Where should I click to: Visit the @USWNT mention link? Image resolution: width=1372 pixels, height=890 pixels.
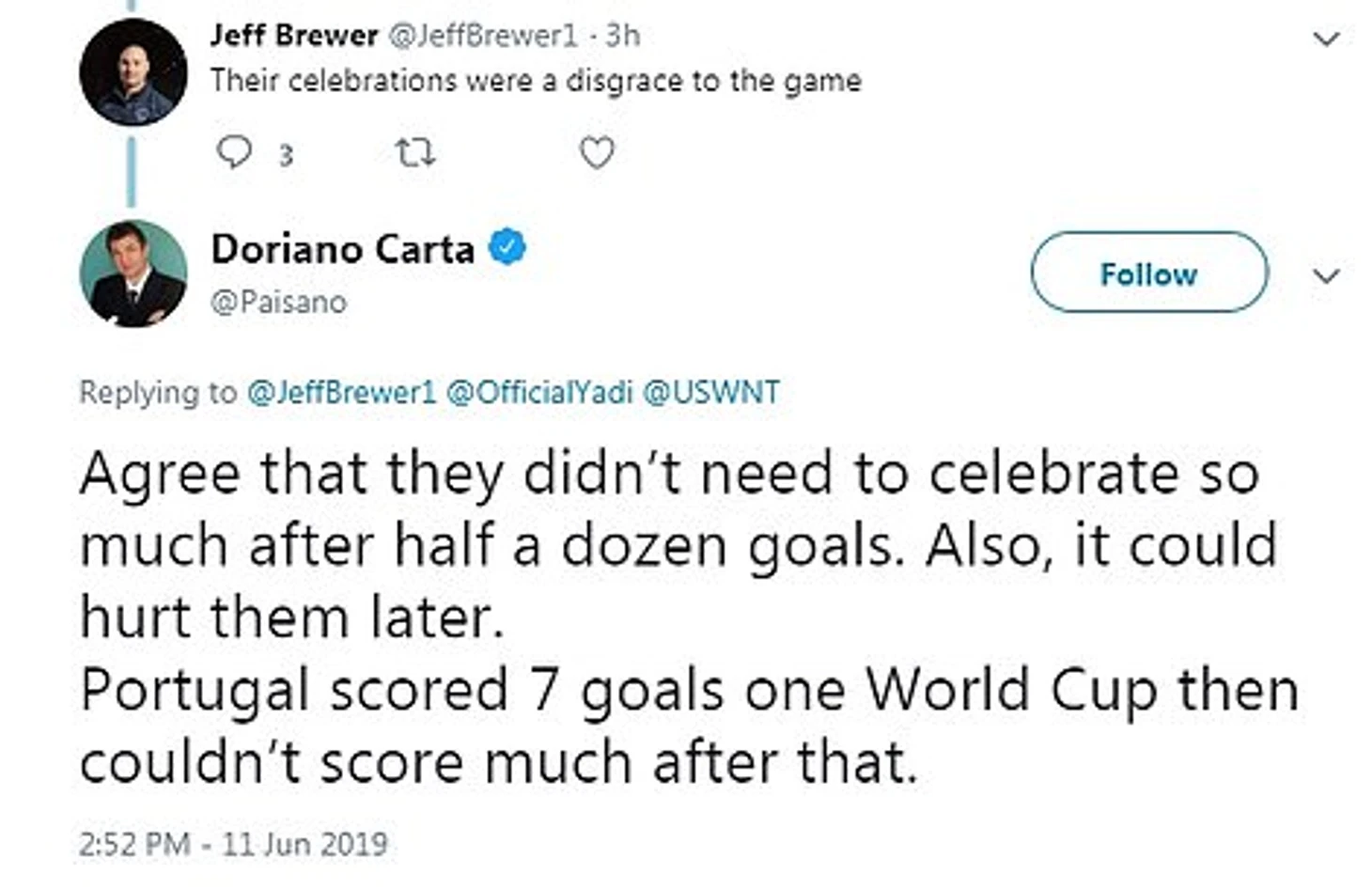pos(710,392)
